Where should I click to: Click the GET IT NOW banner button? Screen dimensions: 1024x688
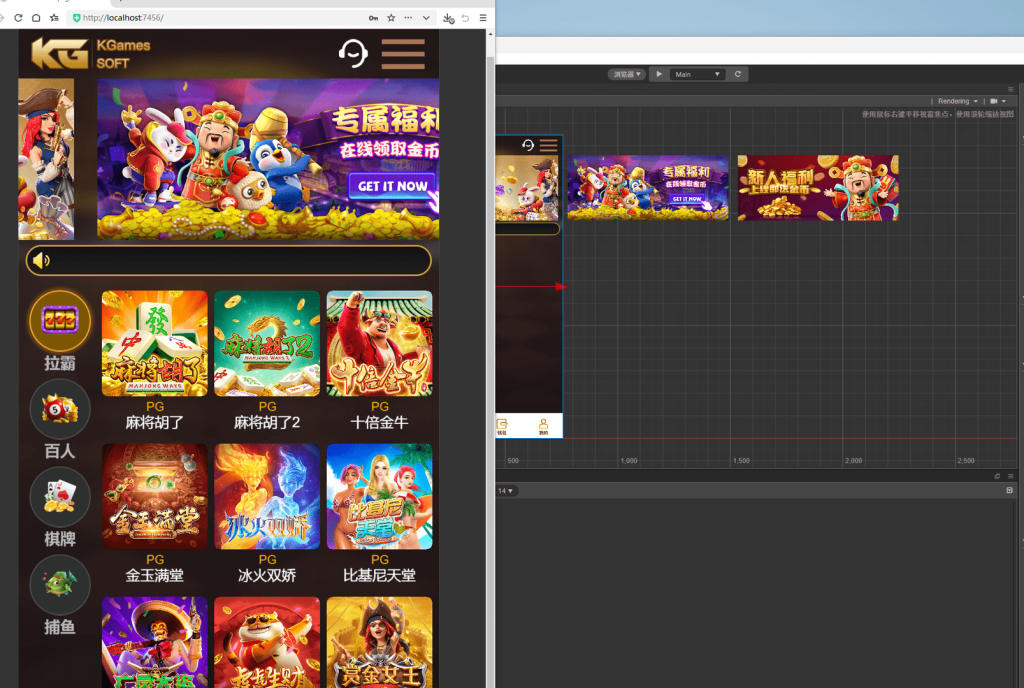[392, 186]
